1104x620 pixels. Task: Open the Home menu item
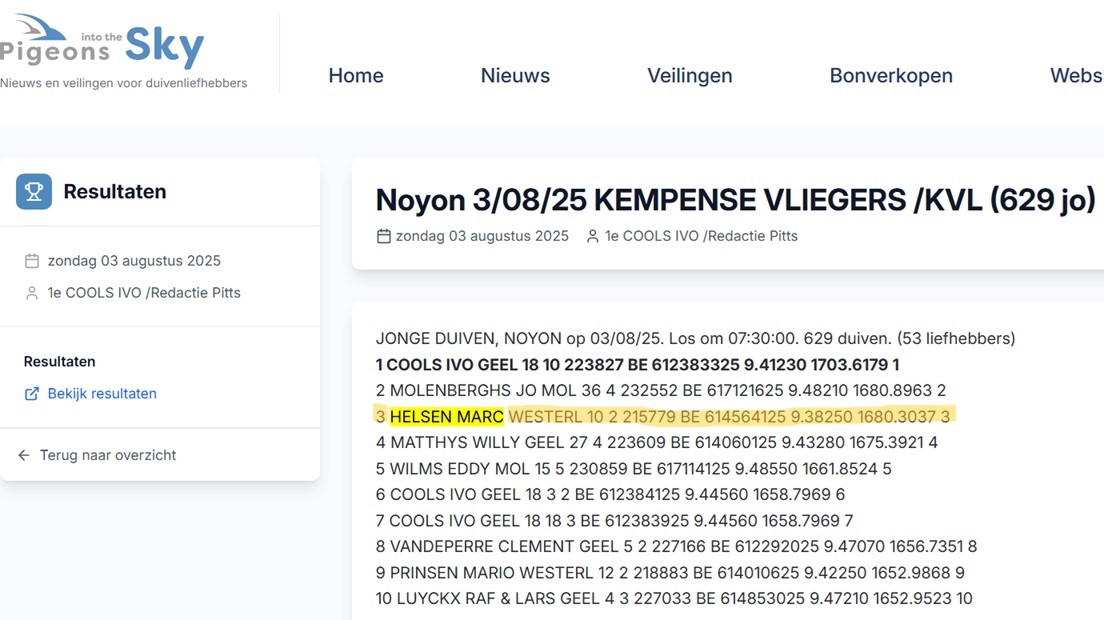(x=356, y=76)
